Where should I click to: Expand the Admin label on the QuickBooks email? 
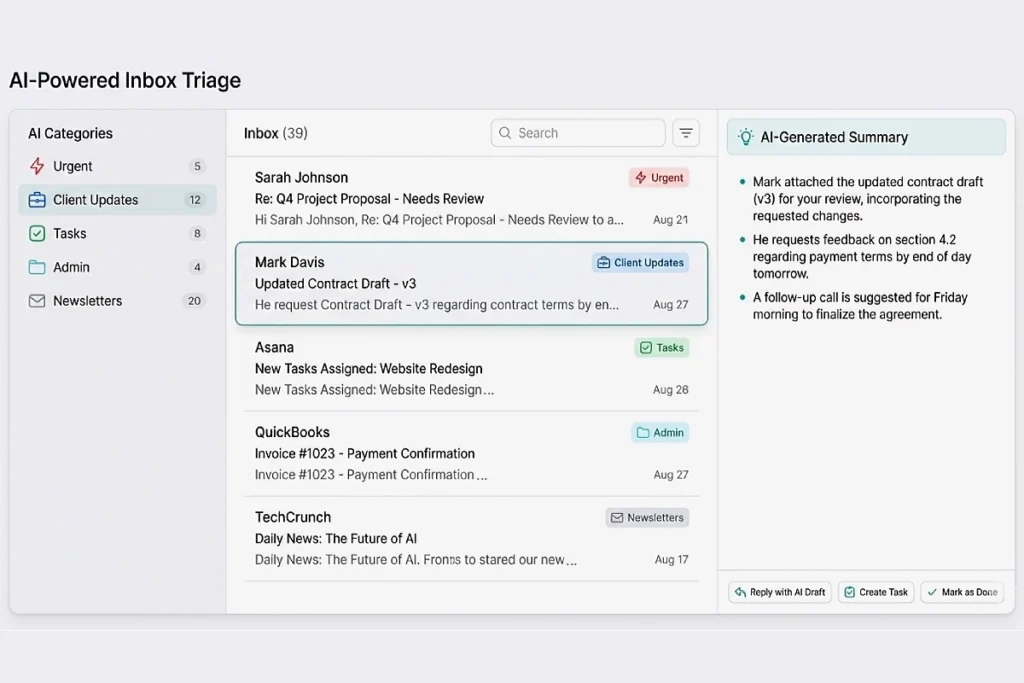(x=659, y=432)
